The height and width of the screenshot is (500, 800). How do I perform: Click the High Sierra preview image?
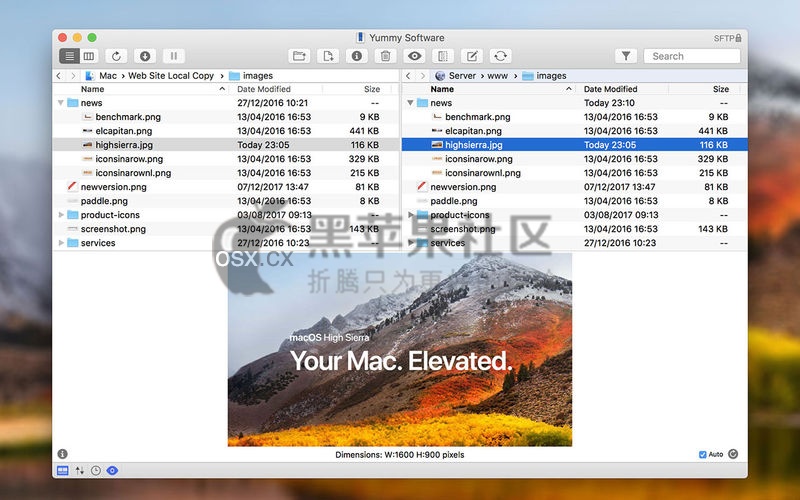[x=400, y=349]
